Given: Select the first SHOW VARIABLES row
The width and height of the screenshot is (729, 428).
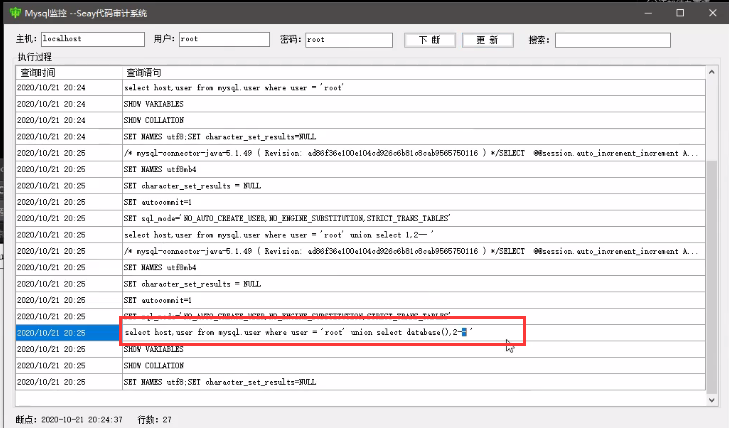Looking at the screenshot, I should tap(300, 104).
